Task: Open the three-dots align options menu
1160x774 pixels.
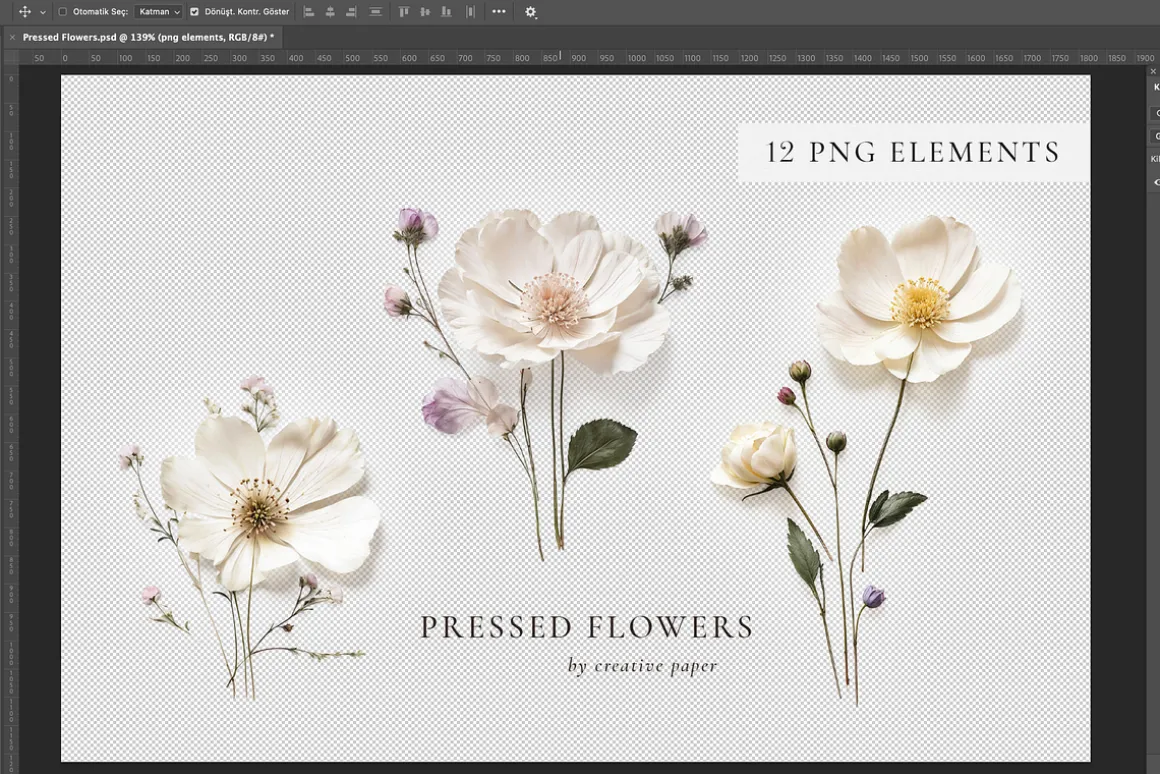Action: [x=499, y=12]
